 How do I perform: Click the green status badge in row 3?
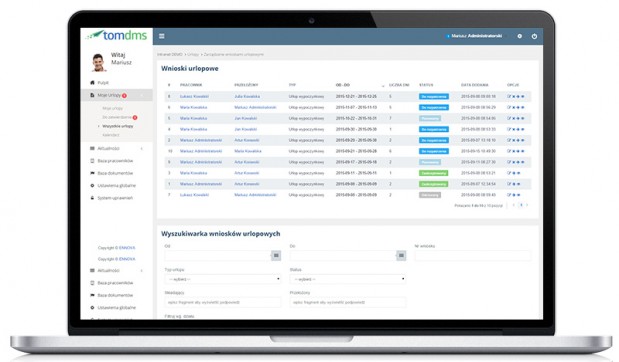(x=433, y=173)
